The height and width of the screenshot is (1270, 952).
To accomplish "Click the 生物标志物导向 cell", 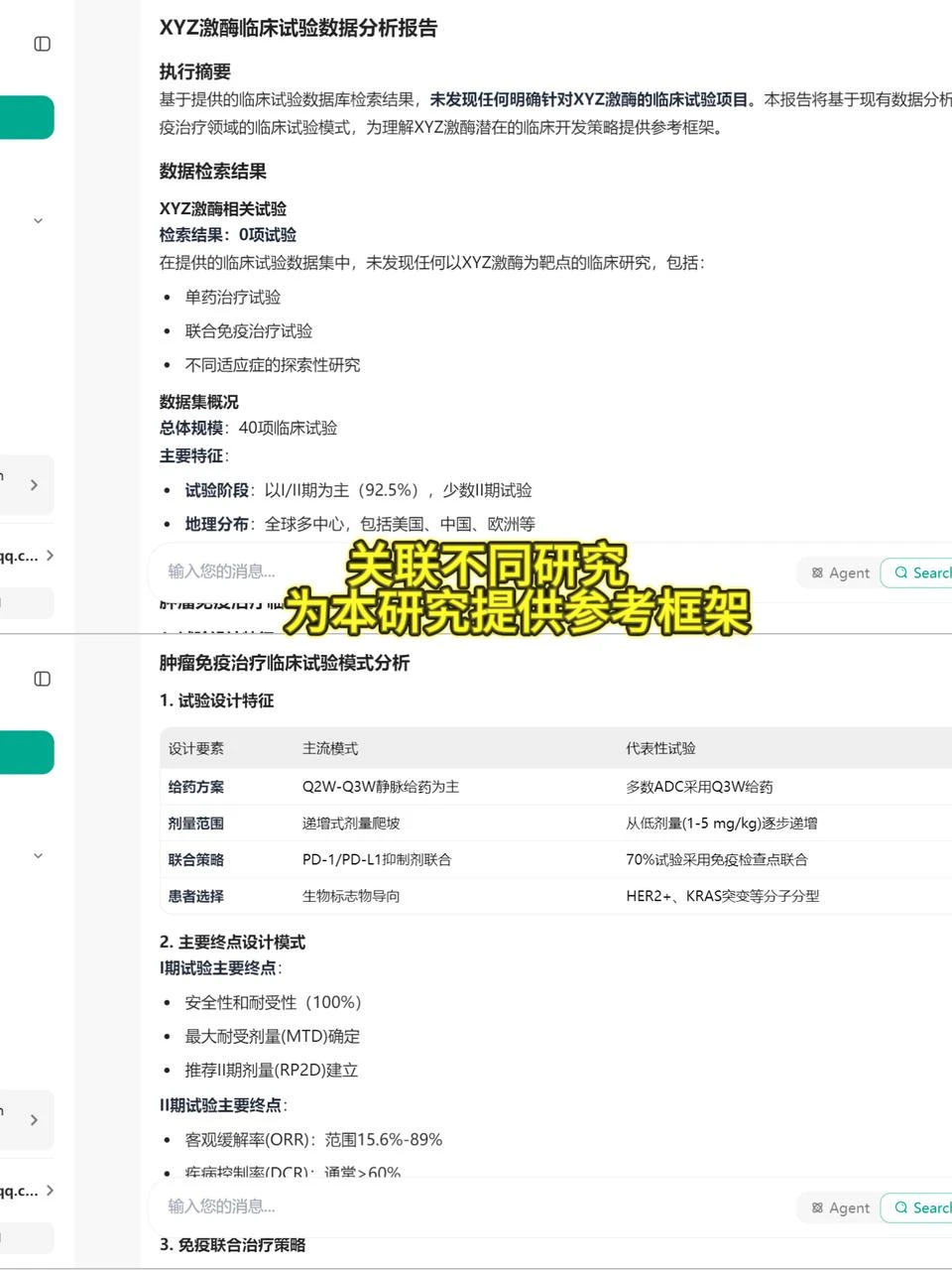I will pyautogui.click(x=351, y=897).
